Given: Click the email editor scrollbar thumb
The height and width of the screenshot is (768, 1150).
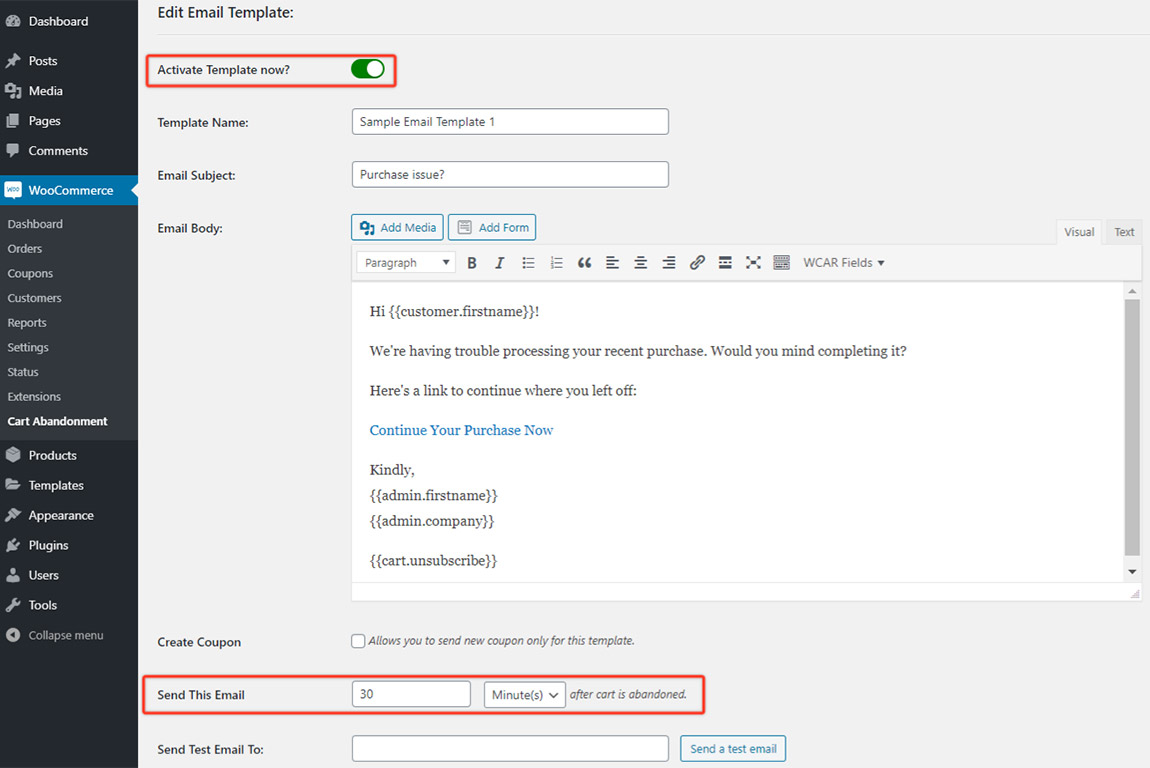Looking at the screenshot, I should pos(1132,428).
